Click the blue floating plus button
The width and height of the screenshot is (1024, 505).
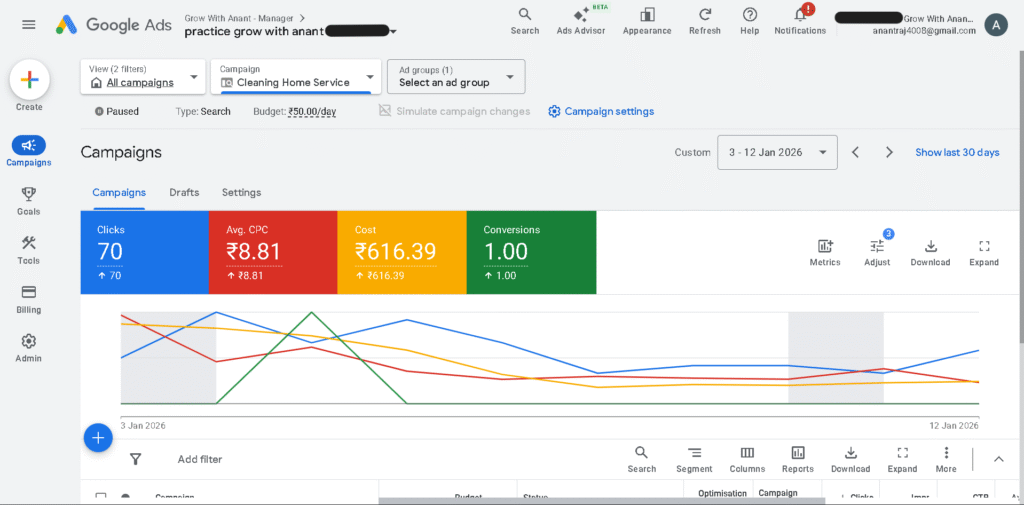pos(99,438)
